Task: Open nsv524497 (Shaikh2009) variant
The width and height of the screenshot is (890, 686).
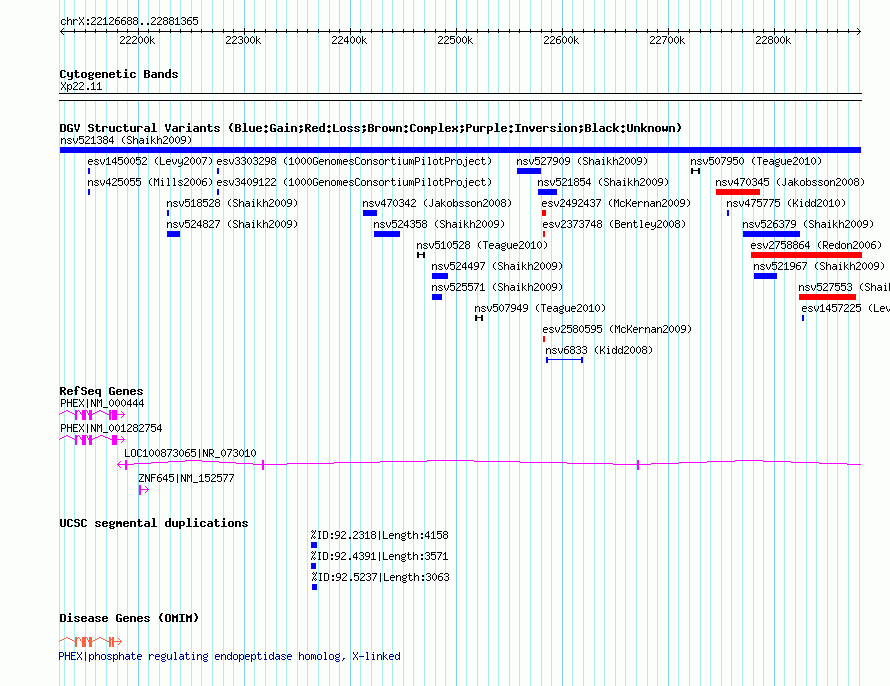Action: (x=497, y=266)
